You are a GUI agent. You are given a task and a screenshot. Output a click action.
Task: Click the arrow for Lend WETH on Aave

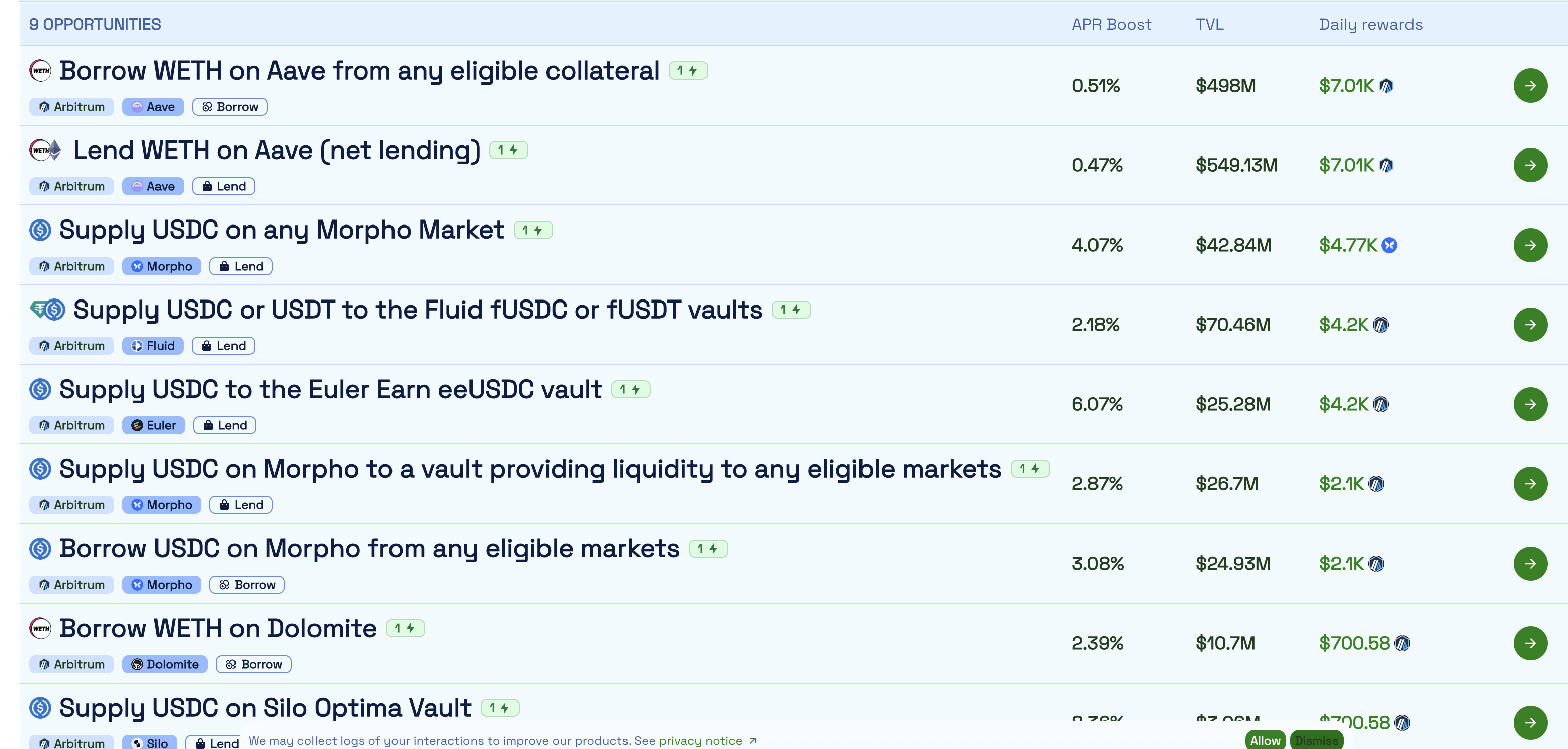[x=1530, y=165]
